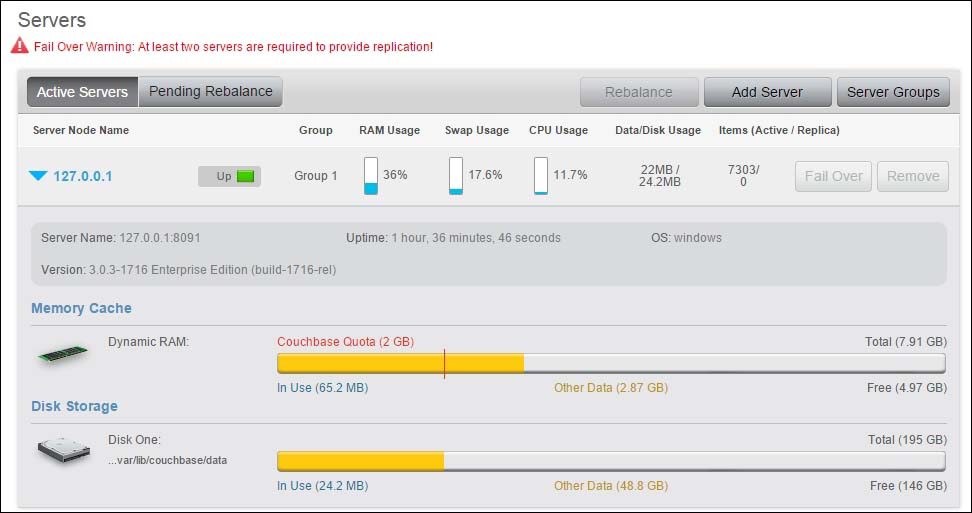Image resolution: width=972 pixels, height=513 pixels.
Task: Click the Dynamic RAM usage bar
Action: (x=610, y=364)
